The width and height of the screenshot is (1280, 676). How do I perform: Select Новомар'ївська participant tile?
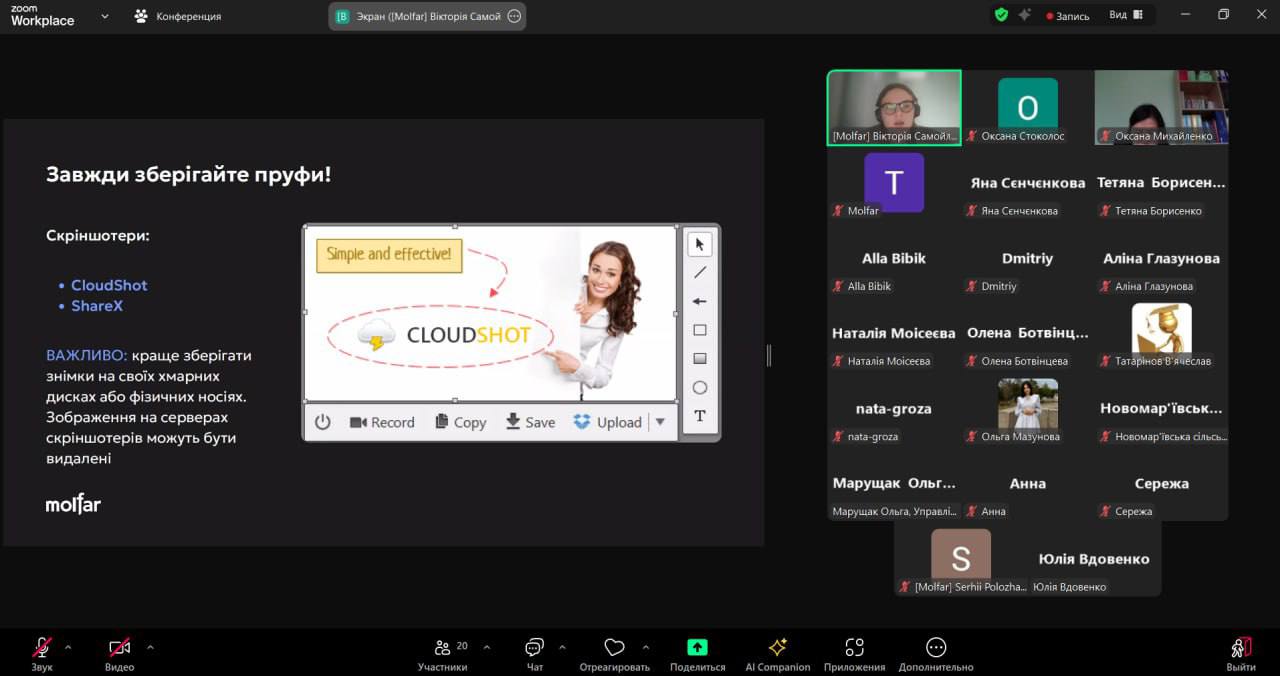1161,408
